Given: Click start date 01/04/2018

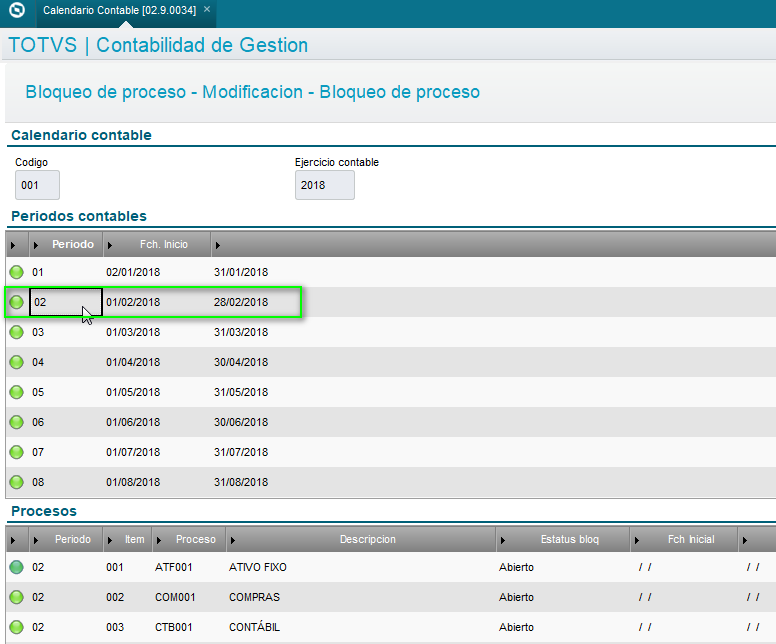Looking at the screenshot, I should 133,362.
